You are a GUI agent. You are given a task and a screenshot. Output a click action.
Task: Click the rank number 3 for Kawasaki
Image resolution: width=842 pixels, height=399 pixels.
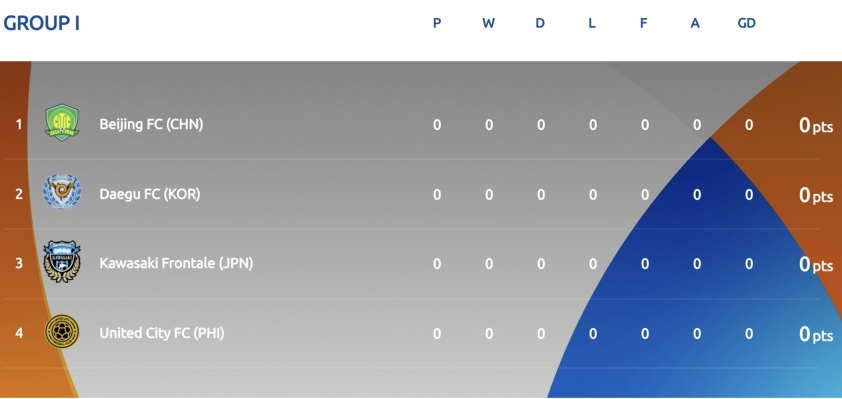coord(19,264)
